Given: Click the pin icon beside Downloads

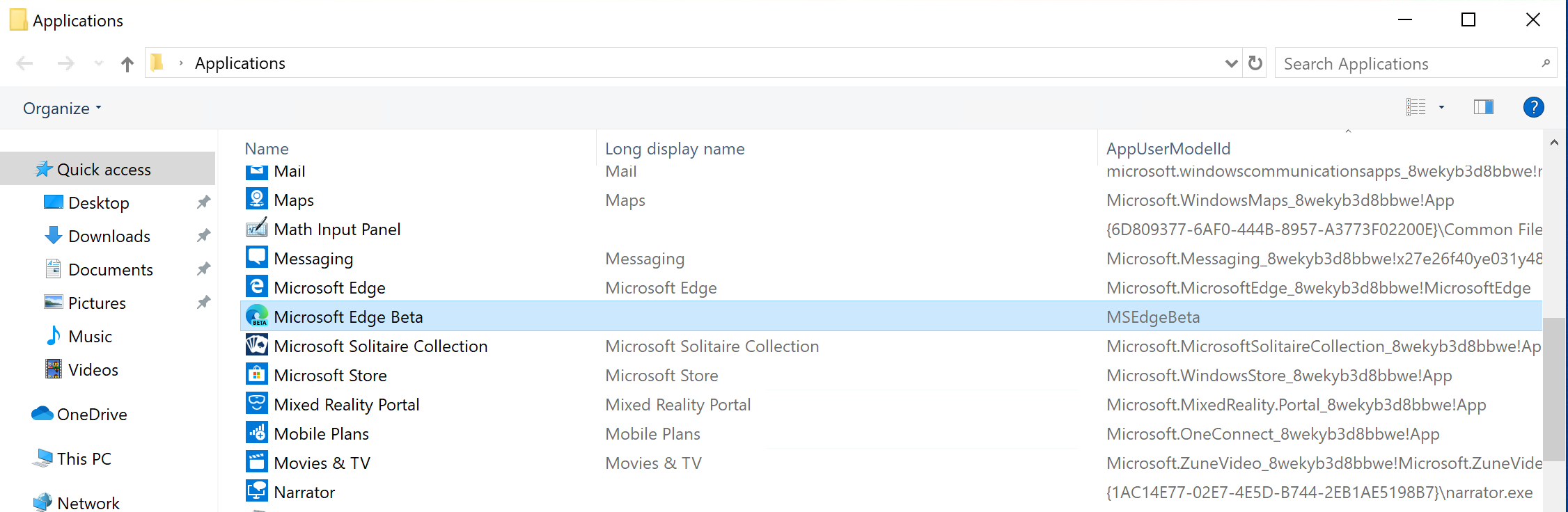Looking at the screenshot, I should pyautogui.click(x=203, y=236).
